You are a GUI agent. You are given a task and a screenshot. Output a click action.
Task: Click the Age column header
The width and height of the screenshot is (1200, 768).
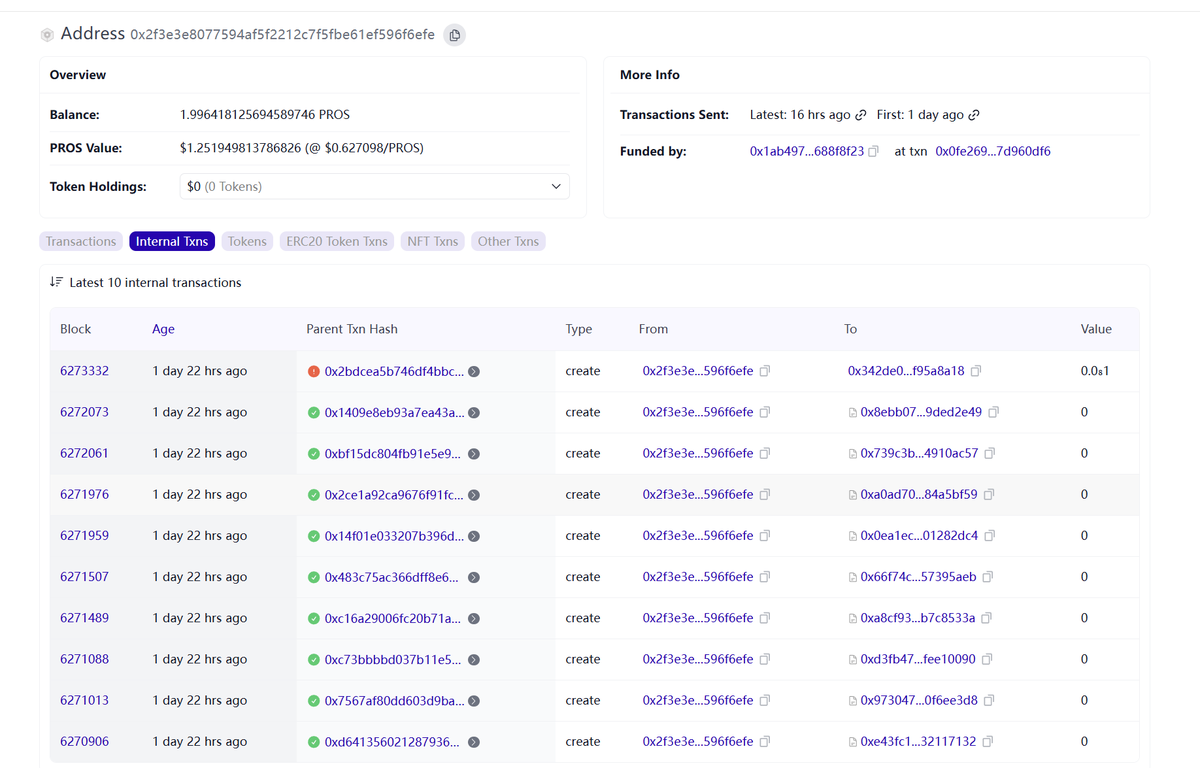coord(163,329)
